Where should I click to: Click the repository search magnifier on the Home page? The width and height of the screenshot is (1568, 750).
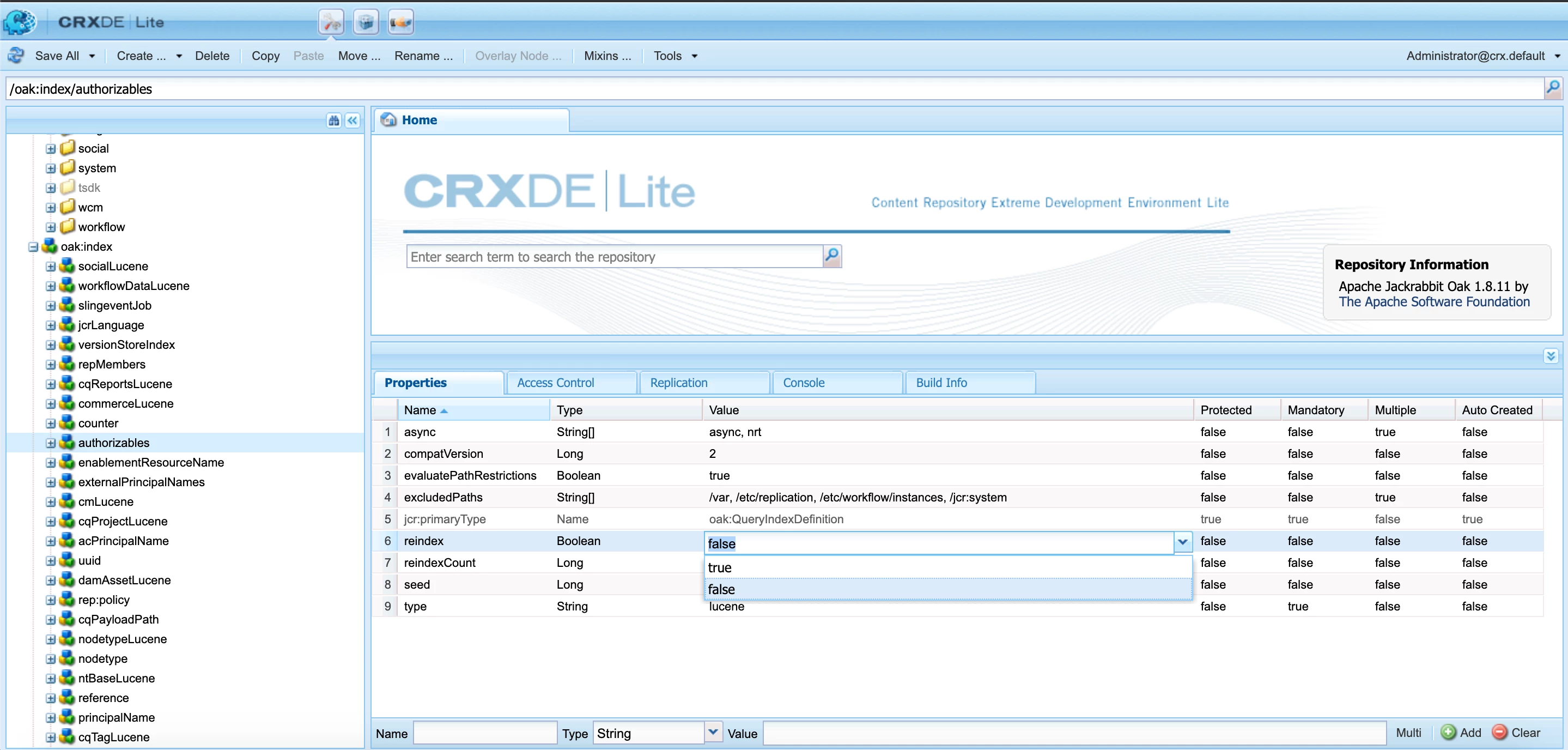click(x=831, y=256)
